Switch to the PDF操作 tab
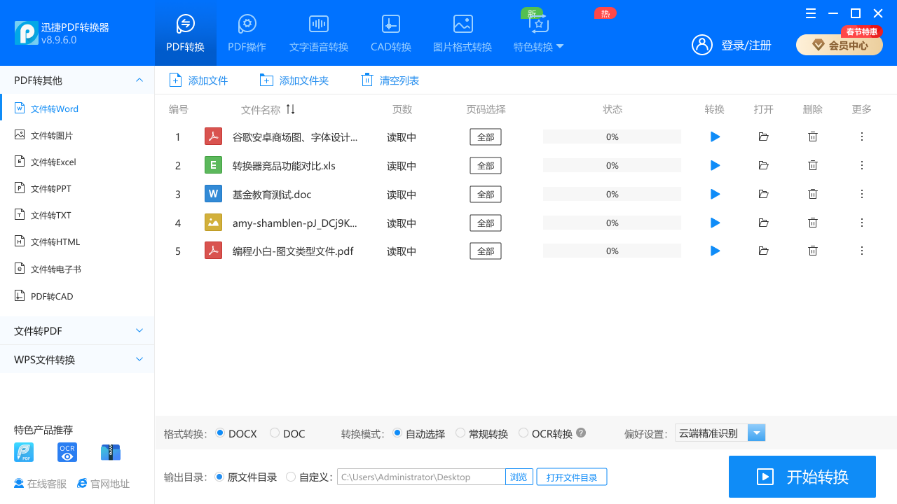This screenshot has height=504, width=897. pyautogui.click(x=247, y=33)
